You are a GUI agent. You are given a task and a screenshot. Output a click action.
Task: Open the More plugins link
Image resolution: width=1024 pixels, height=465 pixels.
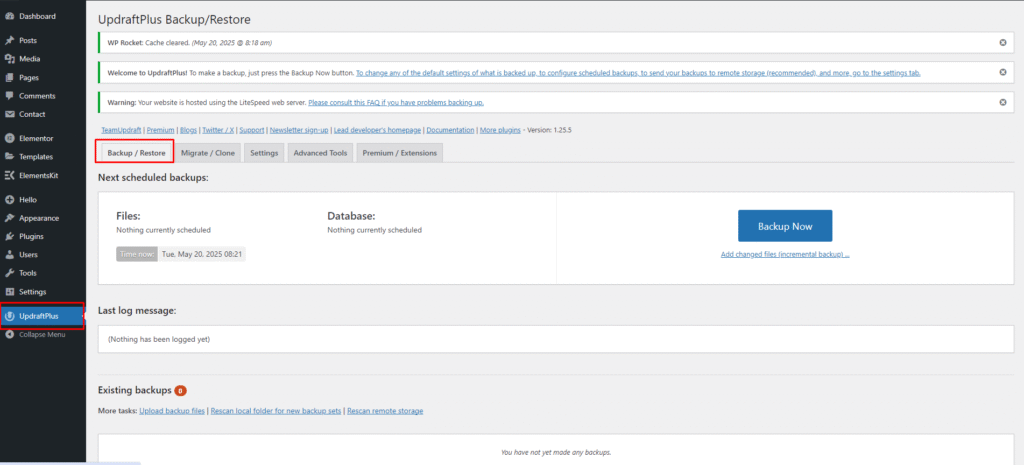click(500, 131)
